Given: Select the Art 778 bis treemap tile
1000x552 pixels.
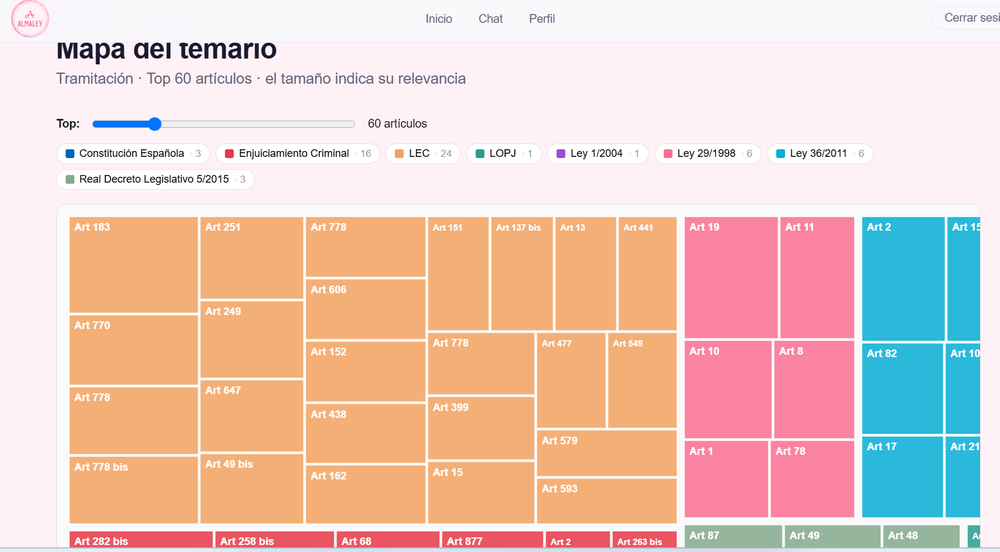Looking at the screenshot, I should coord(133,490).
